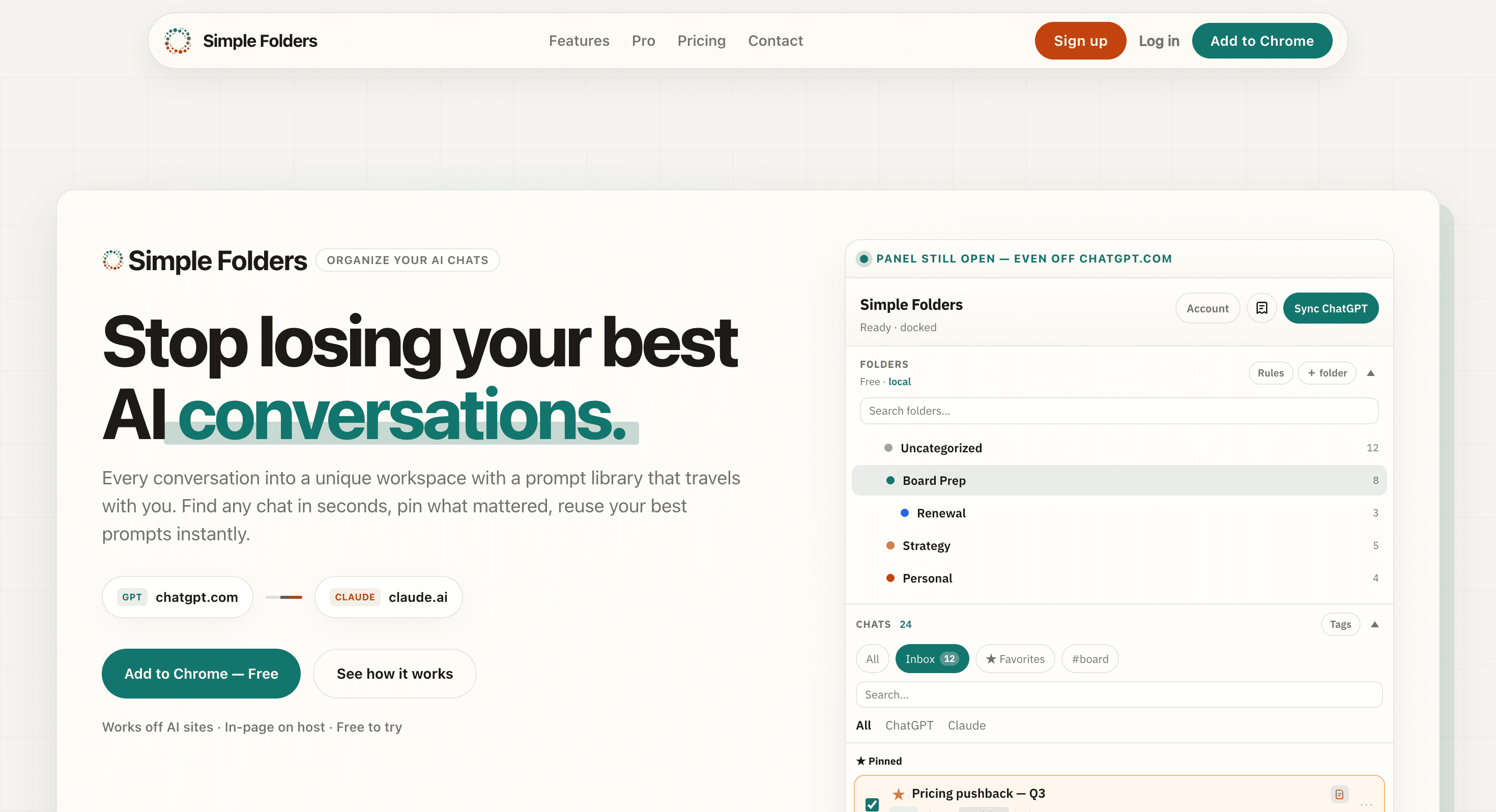The image size is (1496, 812).
Task: Switch to the All source tab
Action: click(x=864, y=726)
